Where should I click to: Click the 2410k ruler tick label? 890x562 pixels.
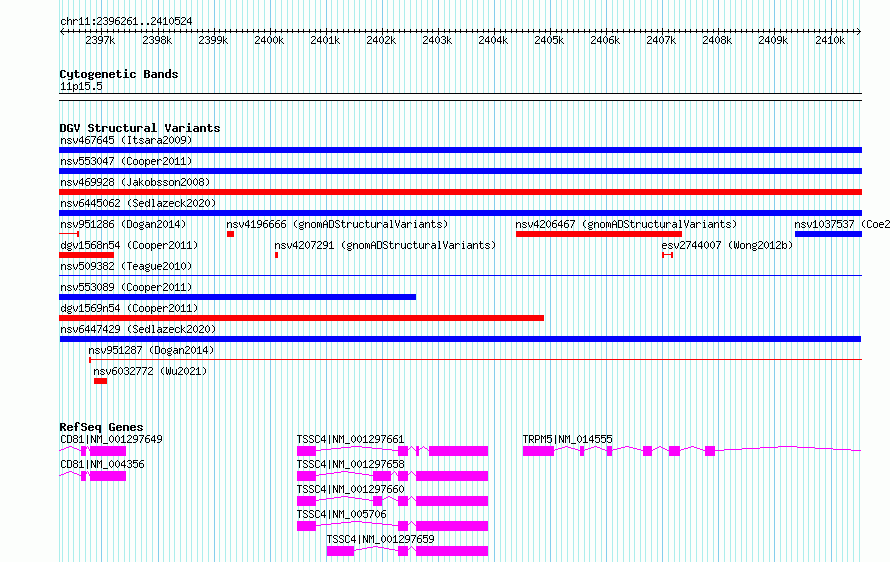click(830, 40)
